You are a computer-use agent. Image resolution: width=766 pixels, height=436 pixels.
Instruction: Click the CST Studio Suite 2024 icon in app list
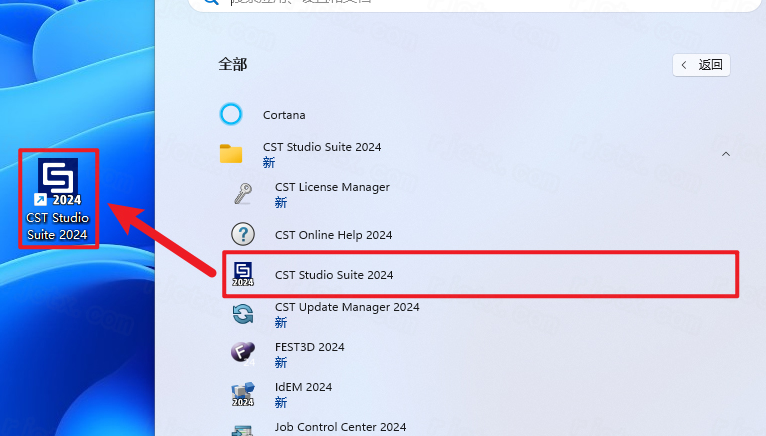point(242,274)
